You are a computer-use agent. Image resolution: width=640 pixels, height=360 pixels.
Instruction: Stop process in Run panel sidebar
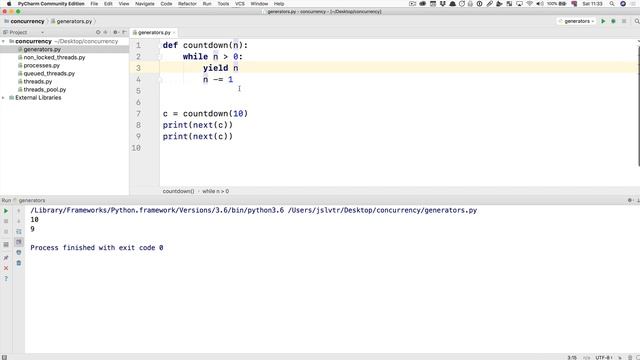(x=6, y=221)
